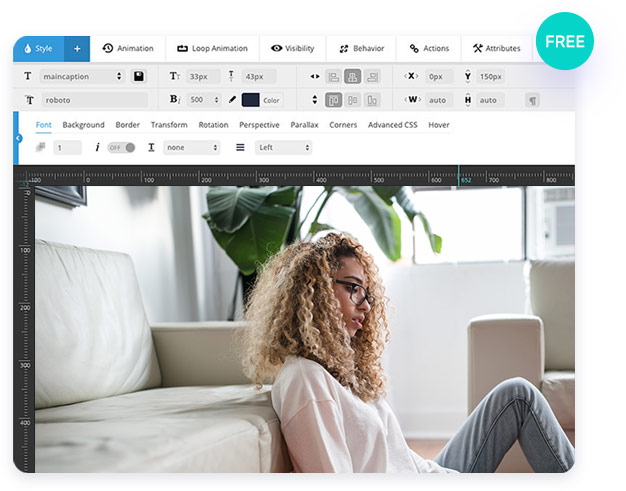This screenshot has width=626, height=491.
Task: Open the Style tab
Action: (x=39, y=49)
